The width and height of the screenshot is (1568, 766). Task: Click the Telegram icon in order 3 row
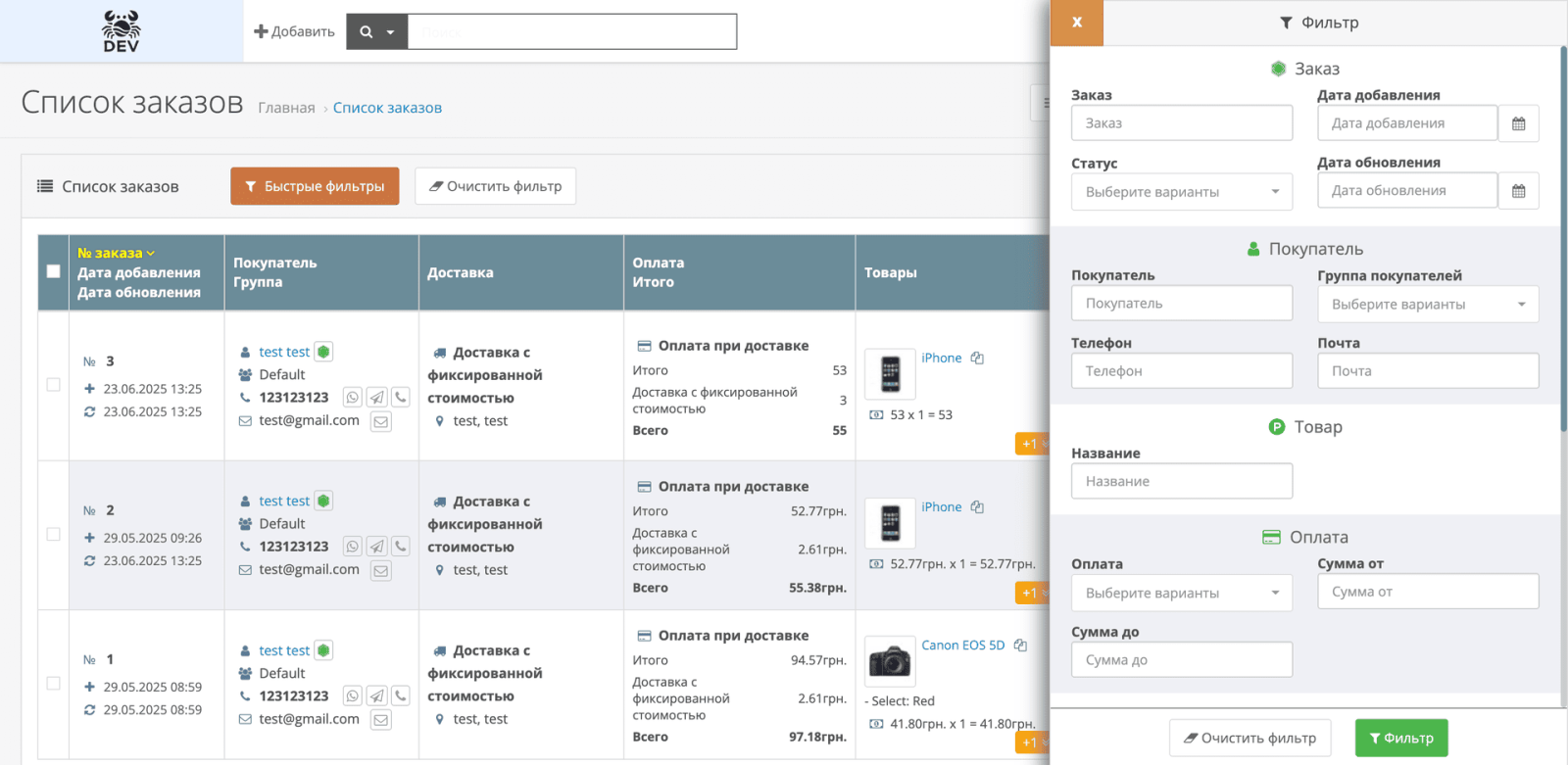(377, 397)
